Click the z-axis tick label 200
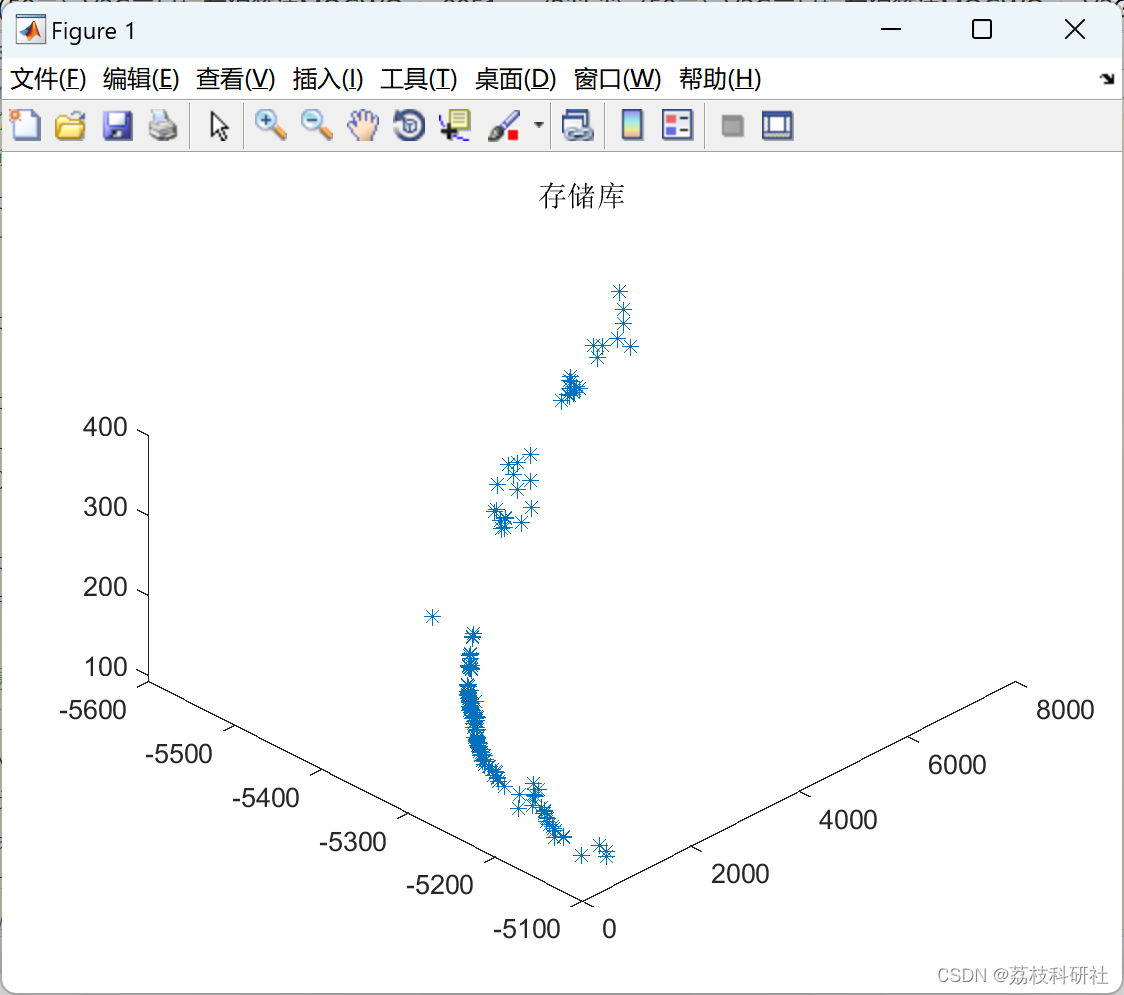 point(105,587)
